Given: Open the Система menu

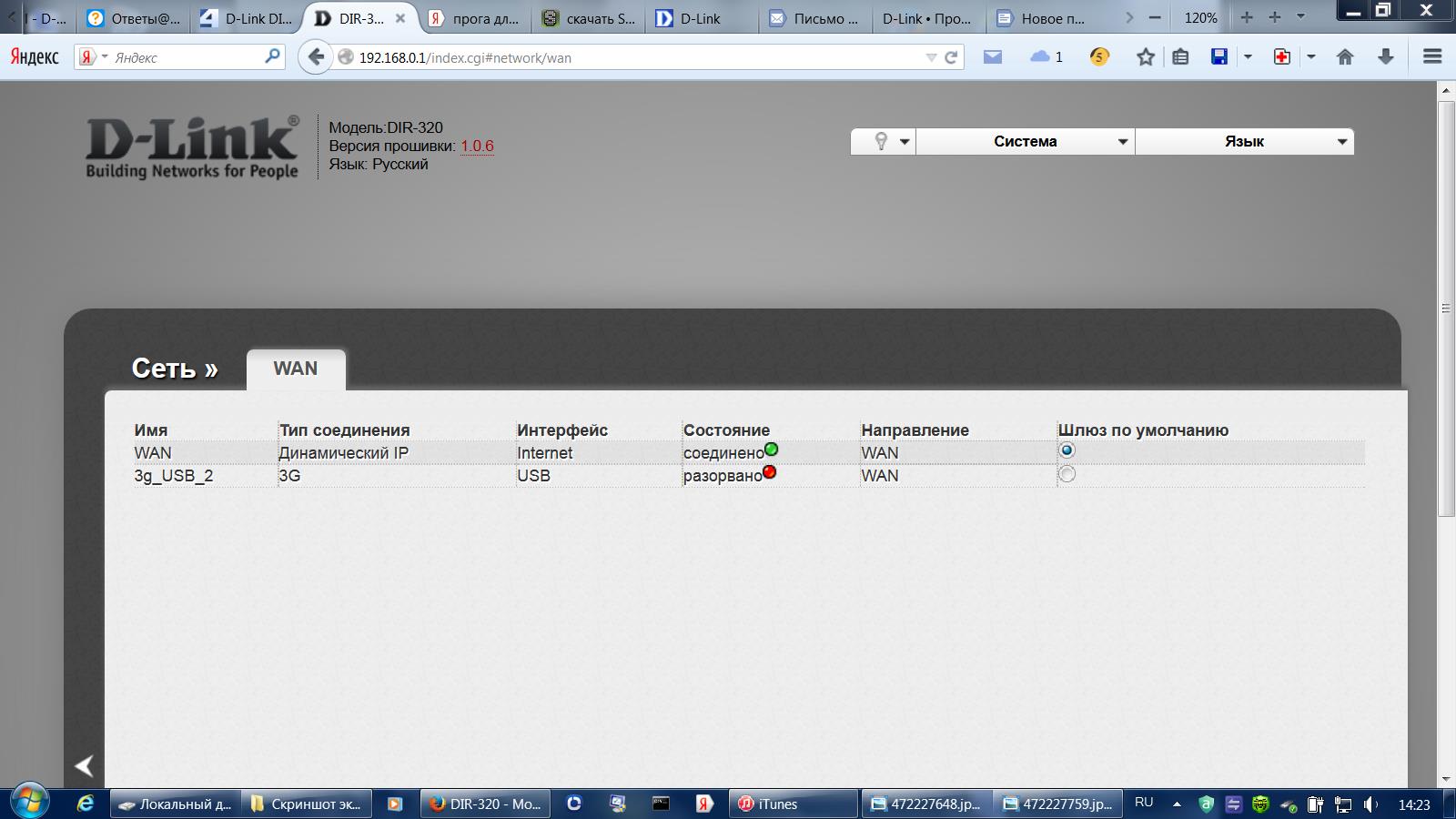Looking at the screenshot, I should point(1026,142).
